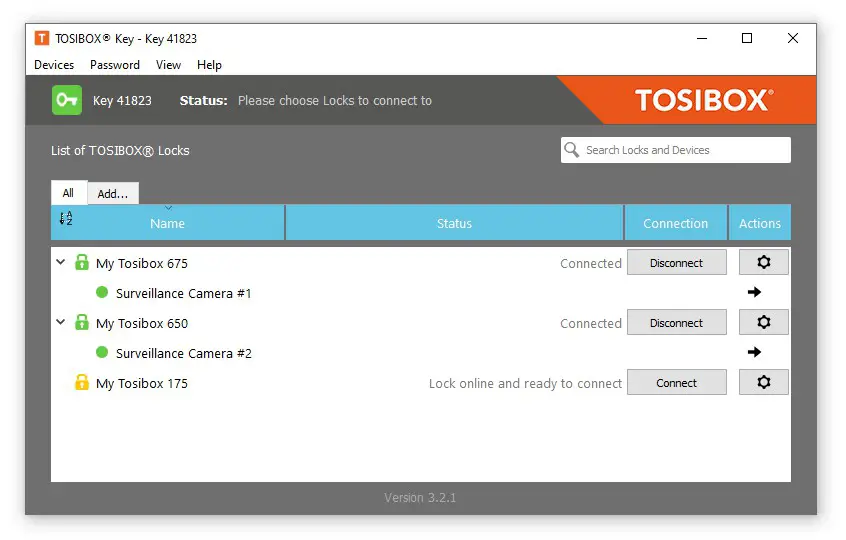Open gear settings for My Tosibox 650
The image size is (846, 540).
[x=763, y=322]
